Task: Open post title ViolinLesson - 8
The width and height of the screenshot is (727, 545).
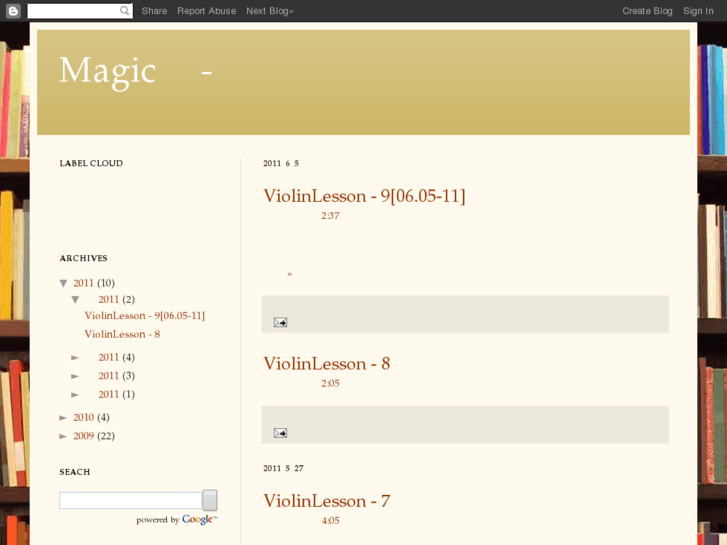Action: pos(326,364)
